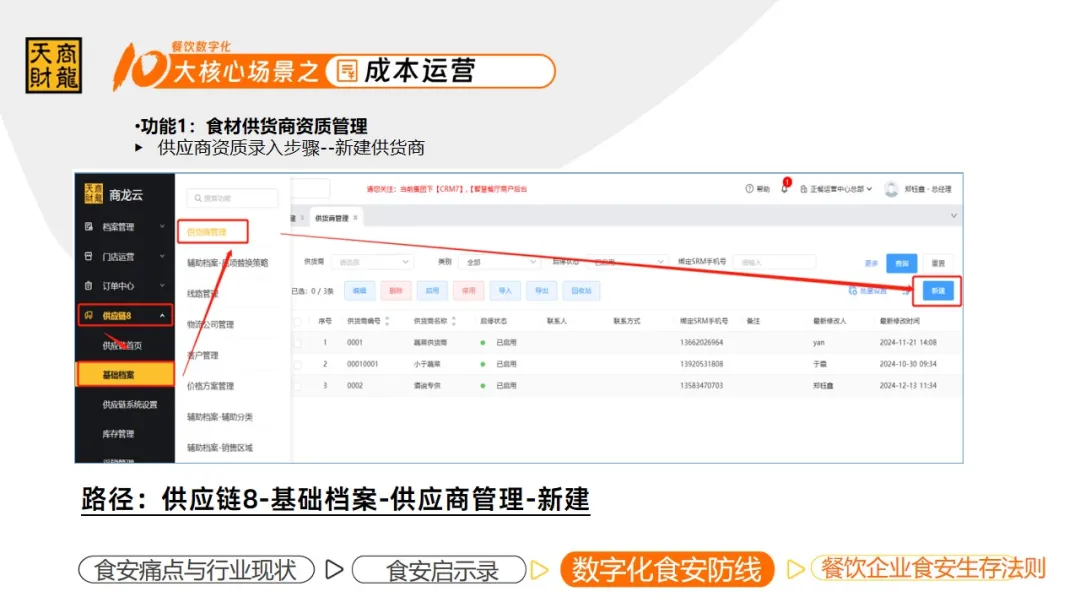Click the 批量设置 link
1080x608 pixels.
point(873,291)
